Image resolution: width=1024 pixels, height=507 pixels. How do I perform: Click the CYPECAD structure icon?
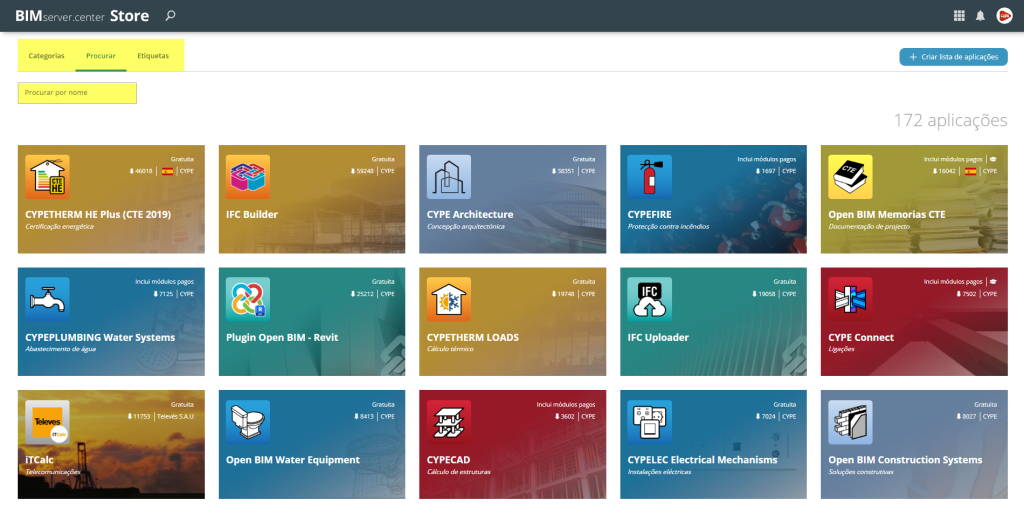(x=448, y=422)
